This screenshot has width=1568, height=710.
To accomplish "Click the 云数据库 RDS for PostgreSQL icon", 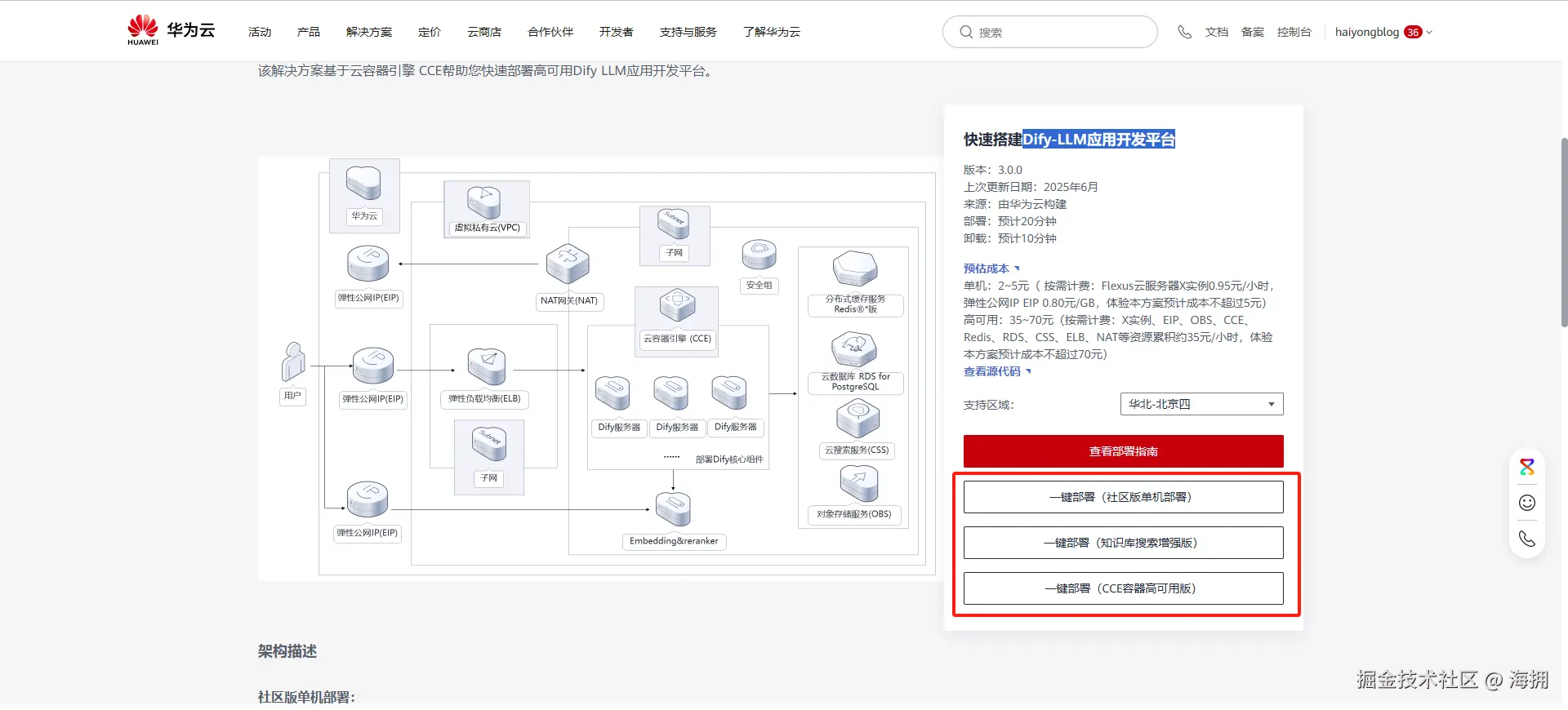I will (x=854, y=350).
